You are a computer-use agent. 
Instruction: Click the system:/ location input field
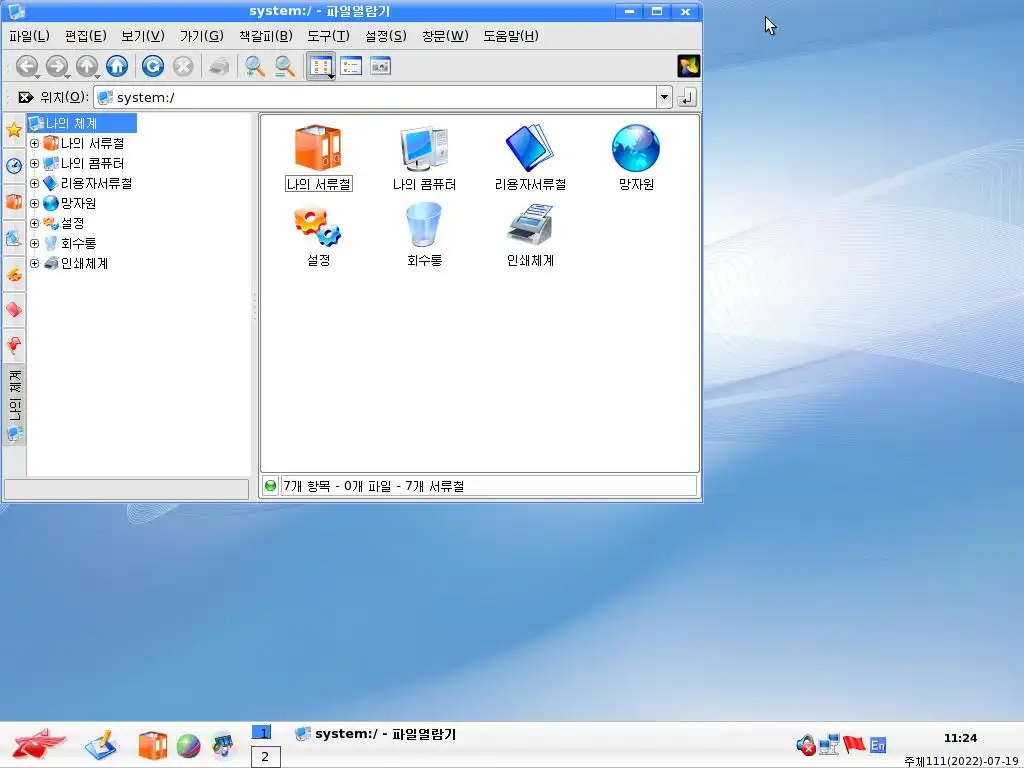coord(376,97)
